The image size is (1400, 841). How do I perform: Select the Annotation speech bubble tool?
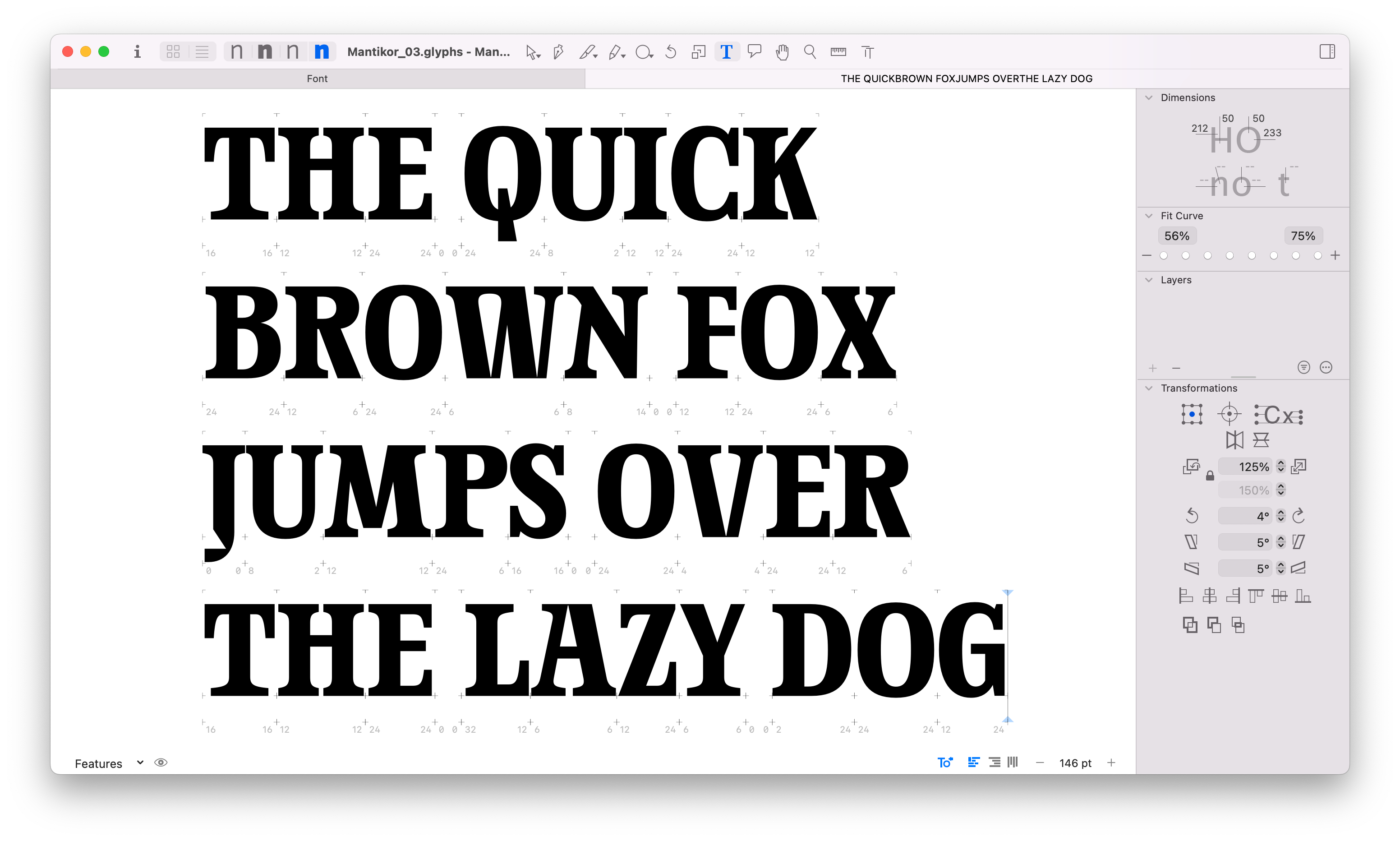pos(755,52)
